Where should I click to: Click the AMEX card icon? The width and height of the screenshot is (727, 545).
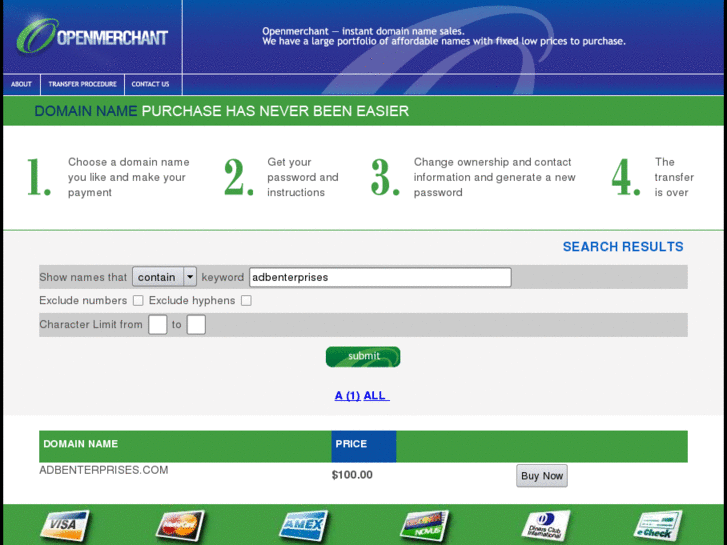pos(304,526)
